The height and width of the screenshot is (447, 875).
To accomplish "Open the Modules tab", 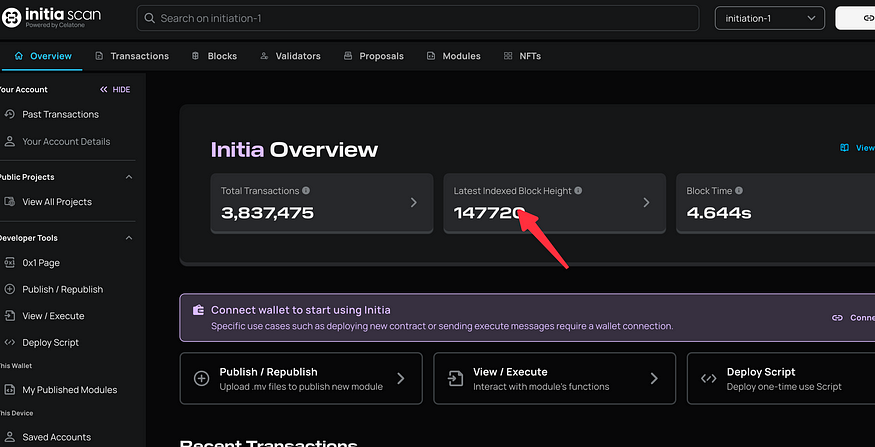I will point(454,56).
